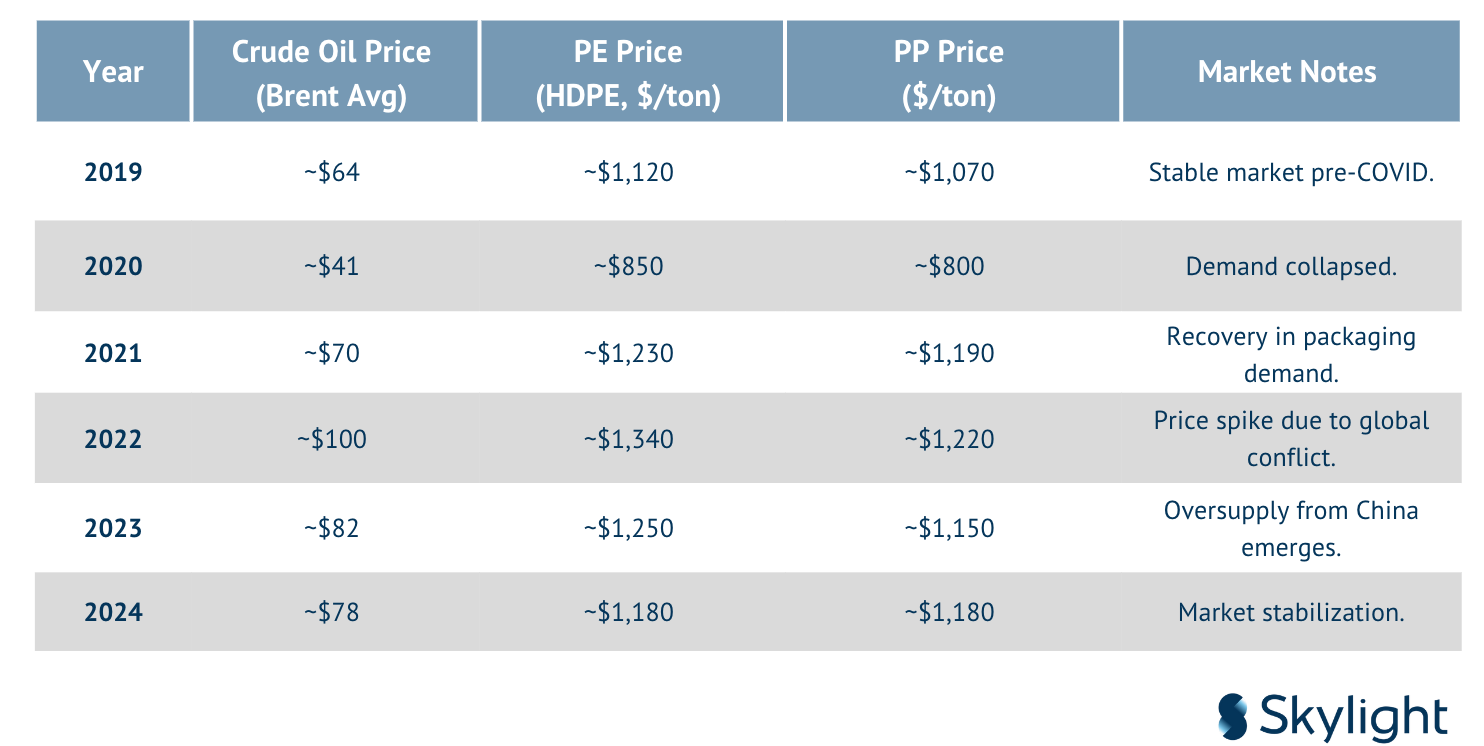The image size is (1484, 746).
Task: Click the "Demand collapsed." note
Action: click(1291, 266)
